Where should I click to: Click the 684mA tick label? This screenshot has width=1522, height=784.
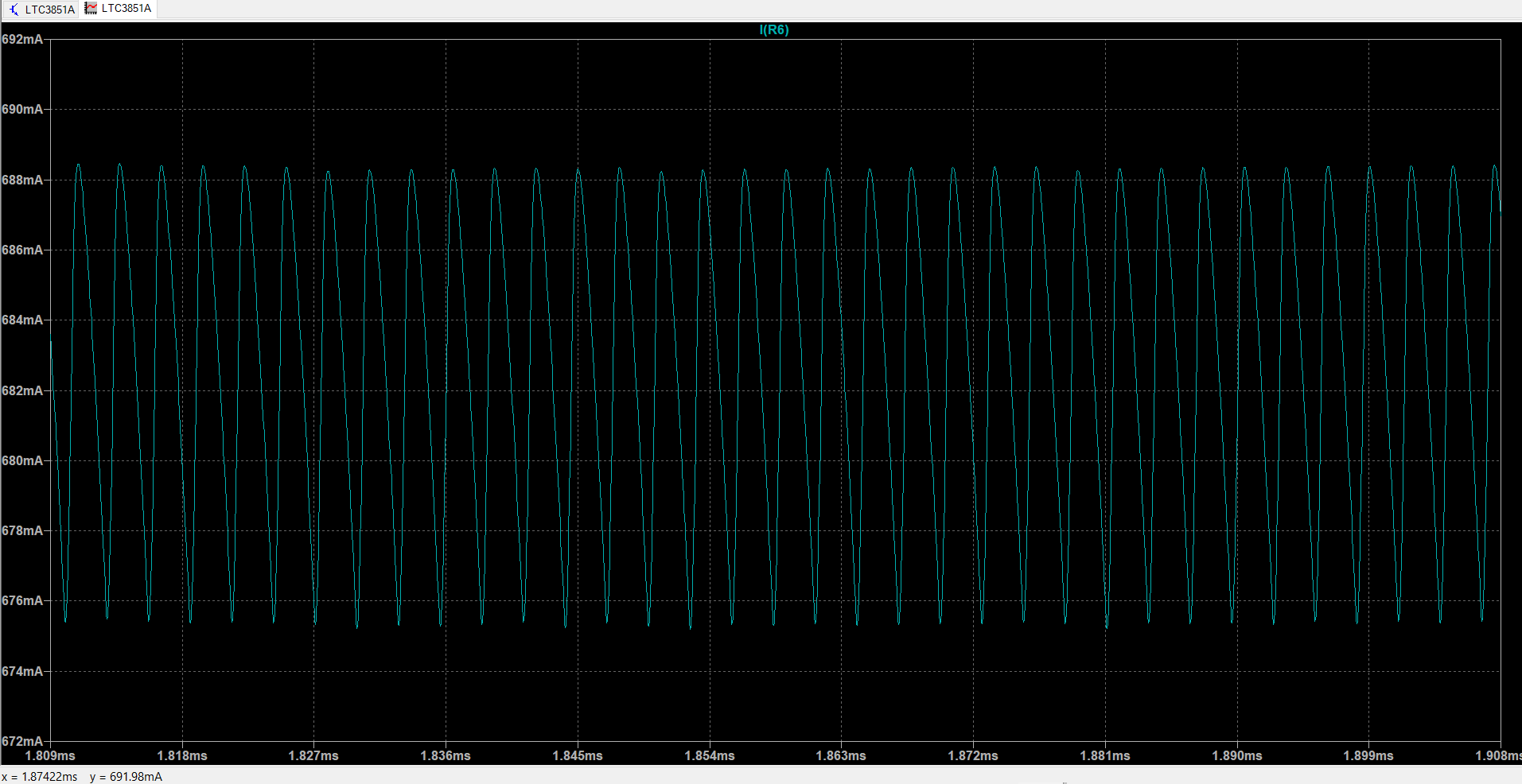pyautogui.click(x=23, y=320)
